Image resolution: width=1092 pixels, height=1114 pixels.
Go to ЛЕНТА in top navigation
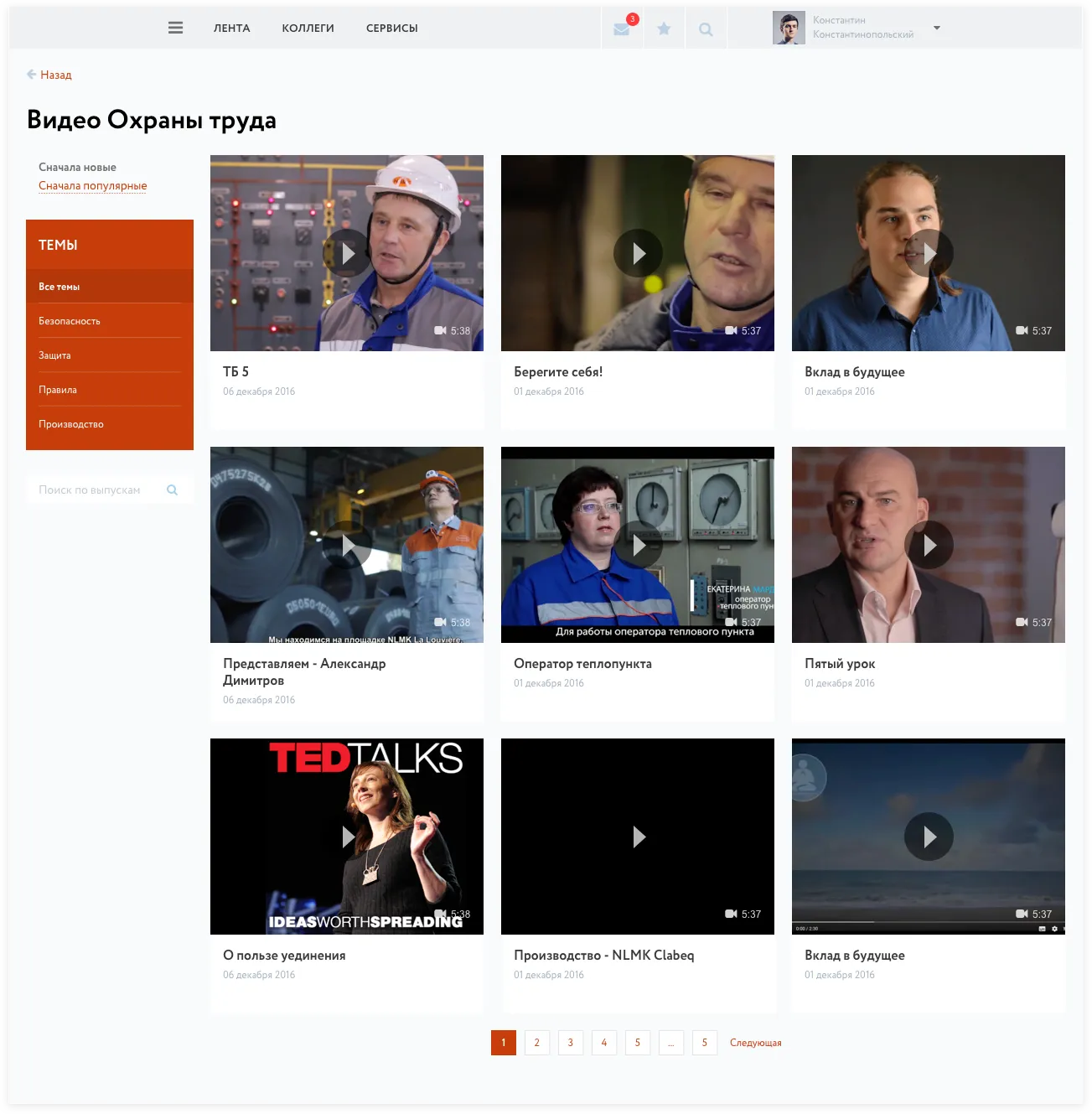(231, 28)
